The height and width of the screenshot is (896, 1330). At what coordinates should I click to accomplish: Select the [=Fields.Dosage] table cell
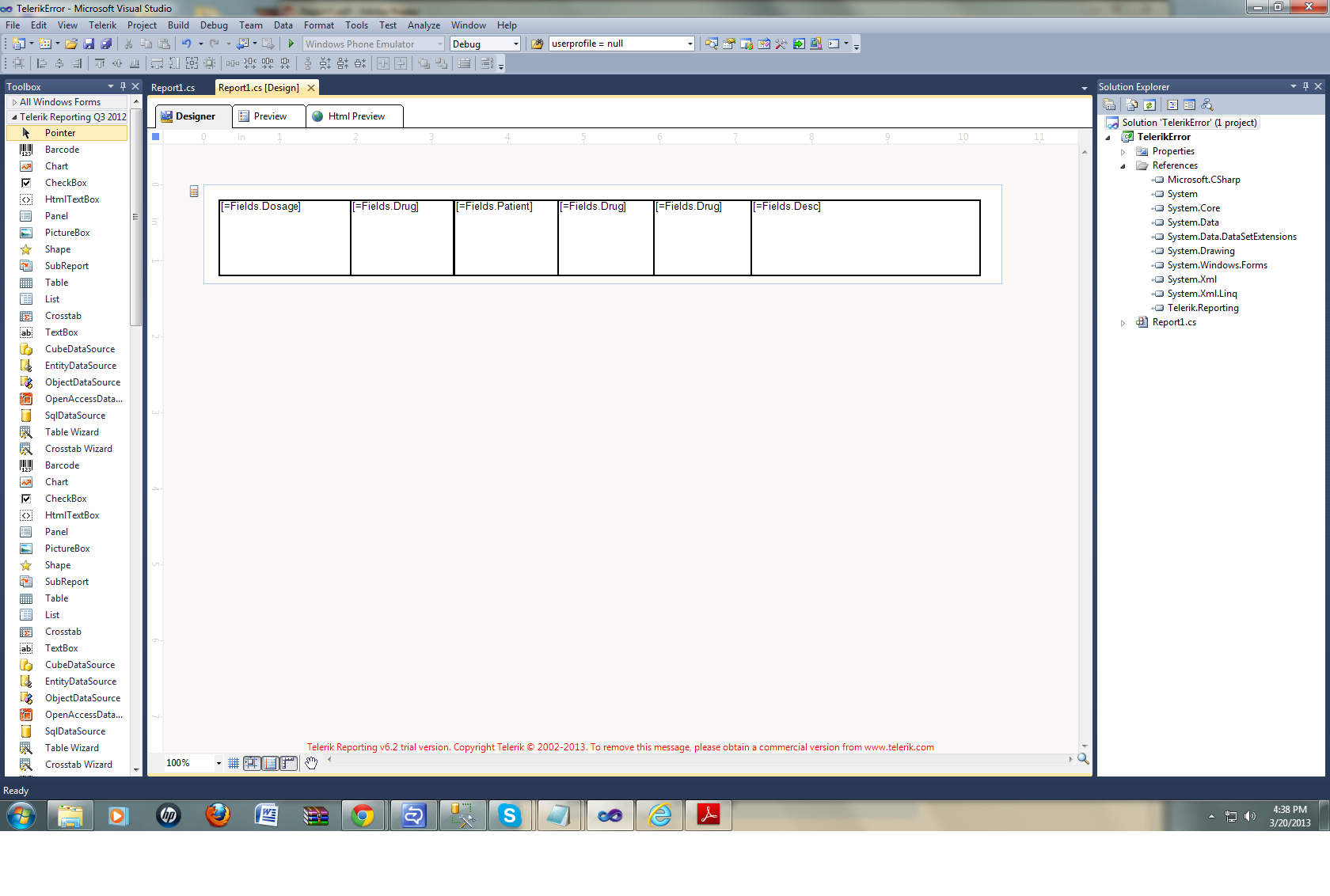(x=285, y=237)
